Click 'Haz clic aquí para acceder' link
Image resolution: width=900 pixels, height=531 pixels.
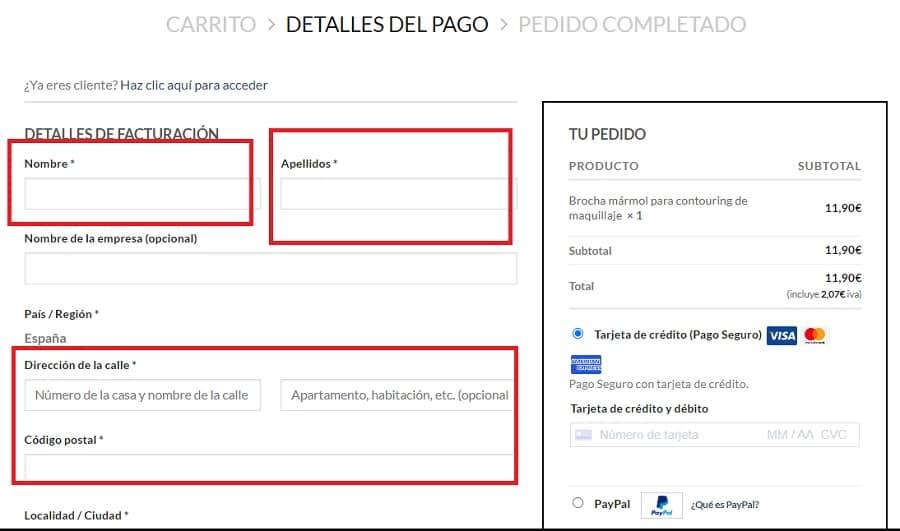tap(194, 85)
